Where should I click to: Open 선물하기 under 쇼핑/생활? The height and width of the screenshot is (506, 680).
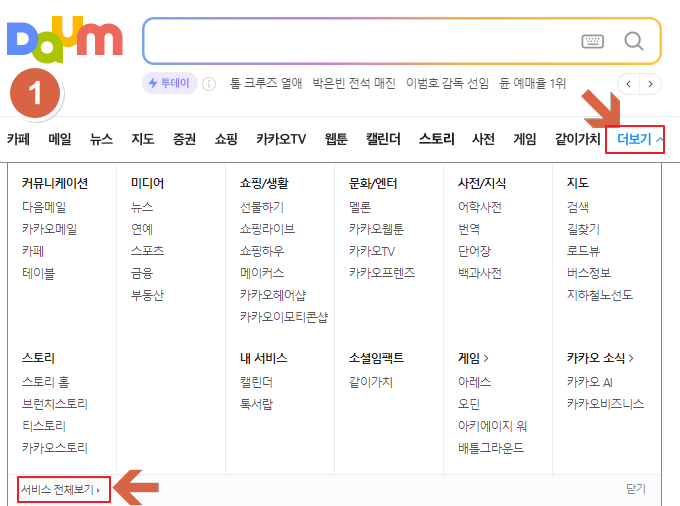tap(262, 207)
